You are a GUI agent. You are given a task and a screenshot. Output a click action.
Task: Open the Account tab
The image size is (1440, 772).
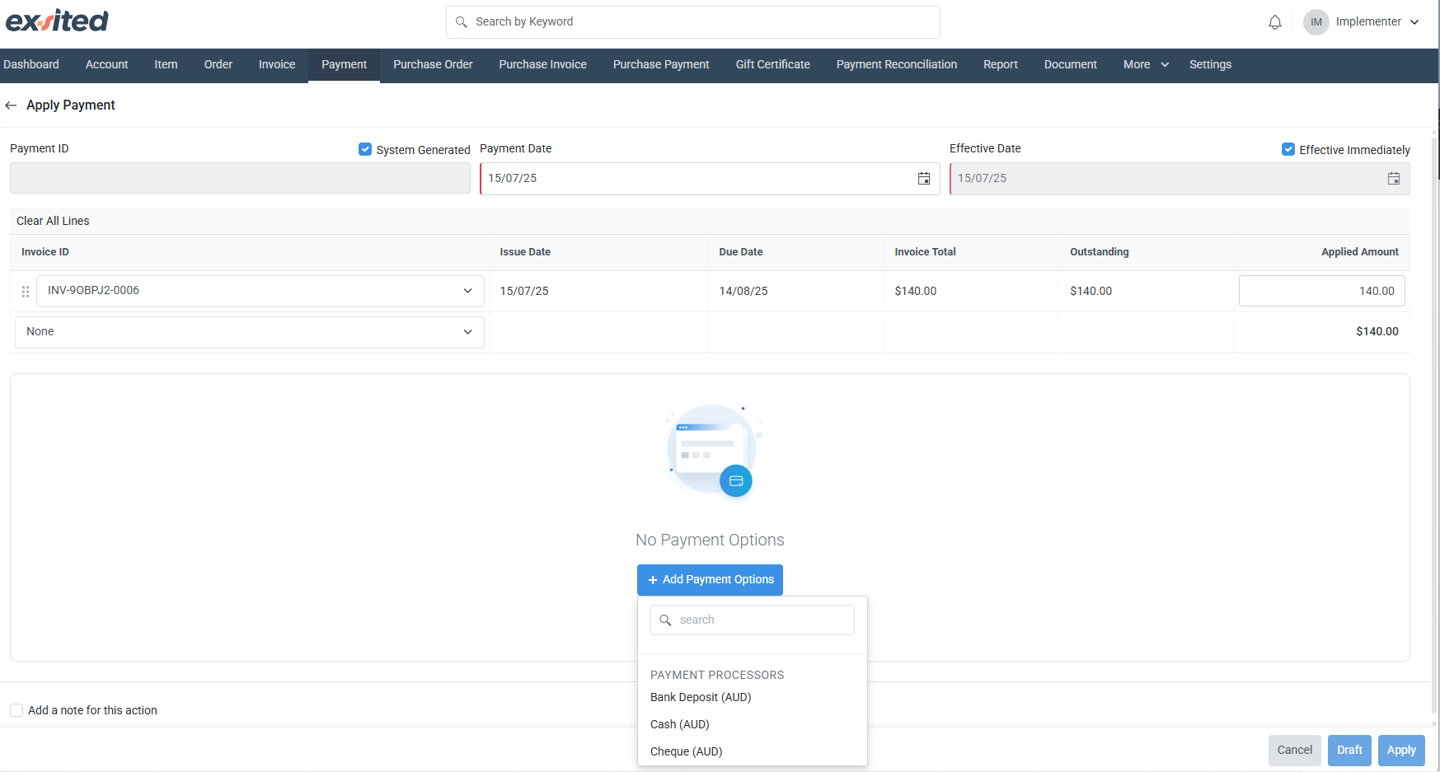pyautogui.click(x=107, y=65)
